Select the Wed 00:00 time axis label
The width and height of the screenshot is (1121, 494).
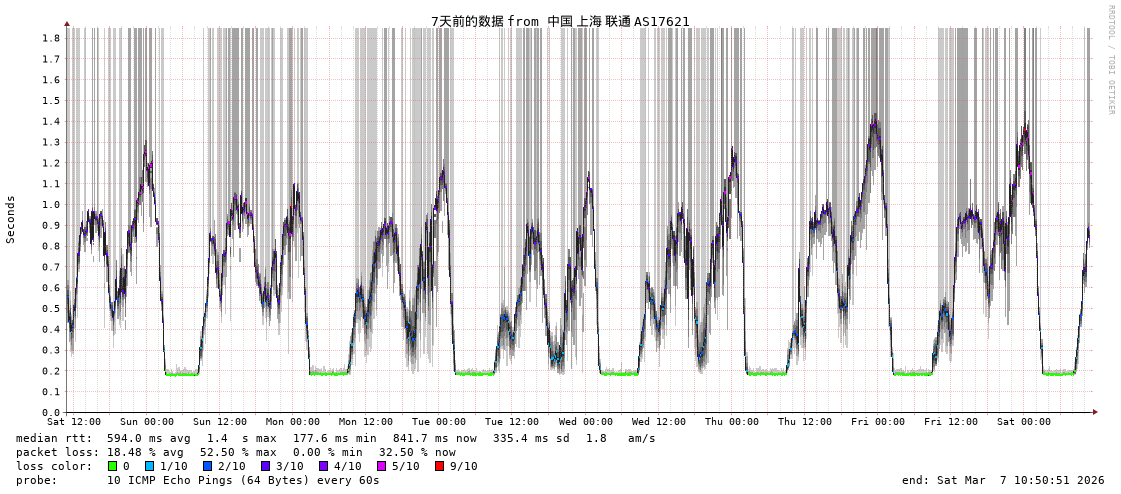[x=586, y=422]
